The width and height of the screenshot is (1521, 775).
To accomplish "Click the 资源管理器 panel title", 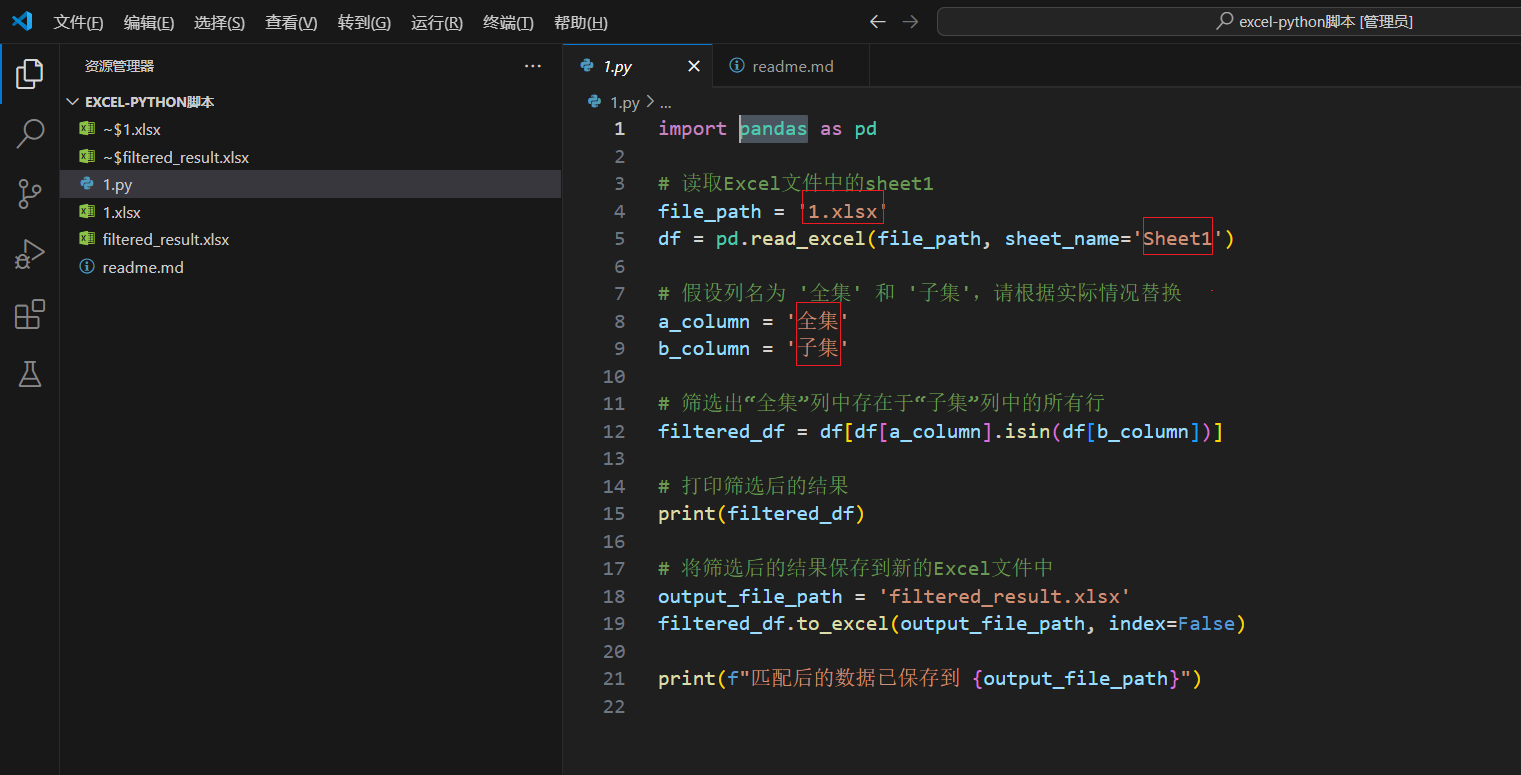I will [x=119, y=66].
